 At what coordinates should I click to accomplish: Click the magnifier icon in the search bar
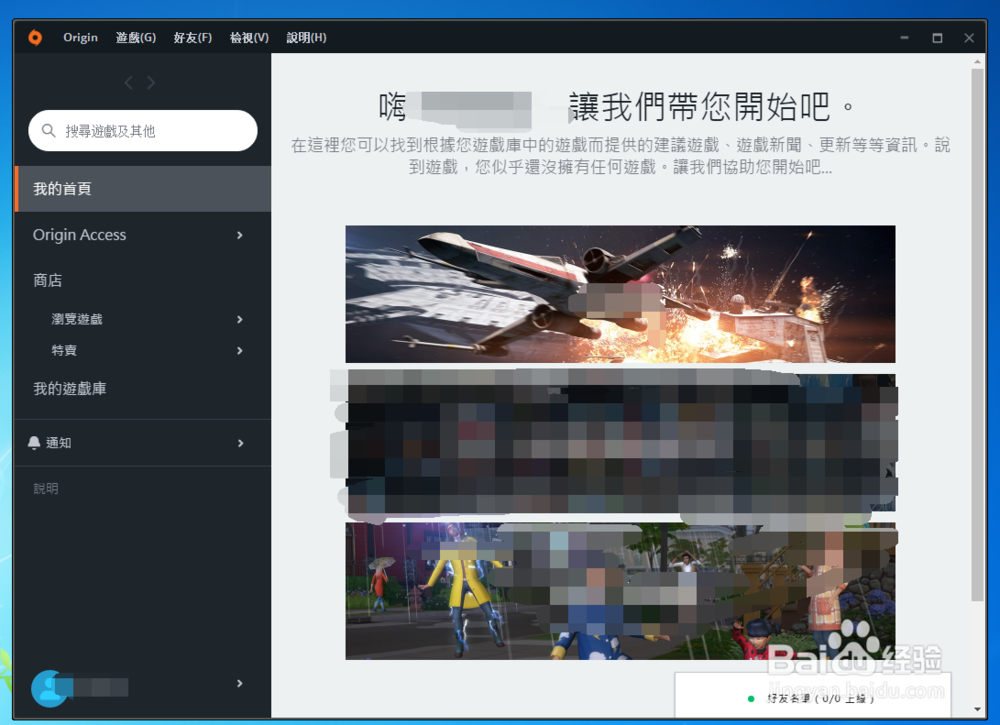(x=47, y=130)
